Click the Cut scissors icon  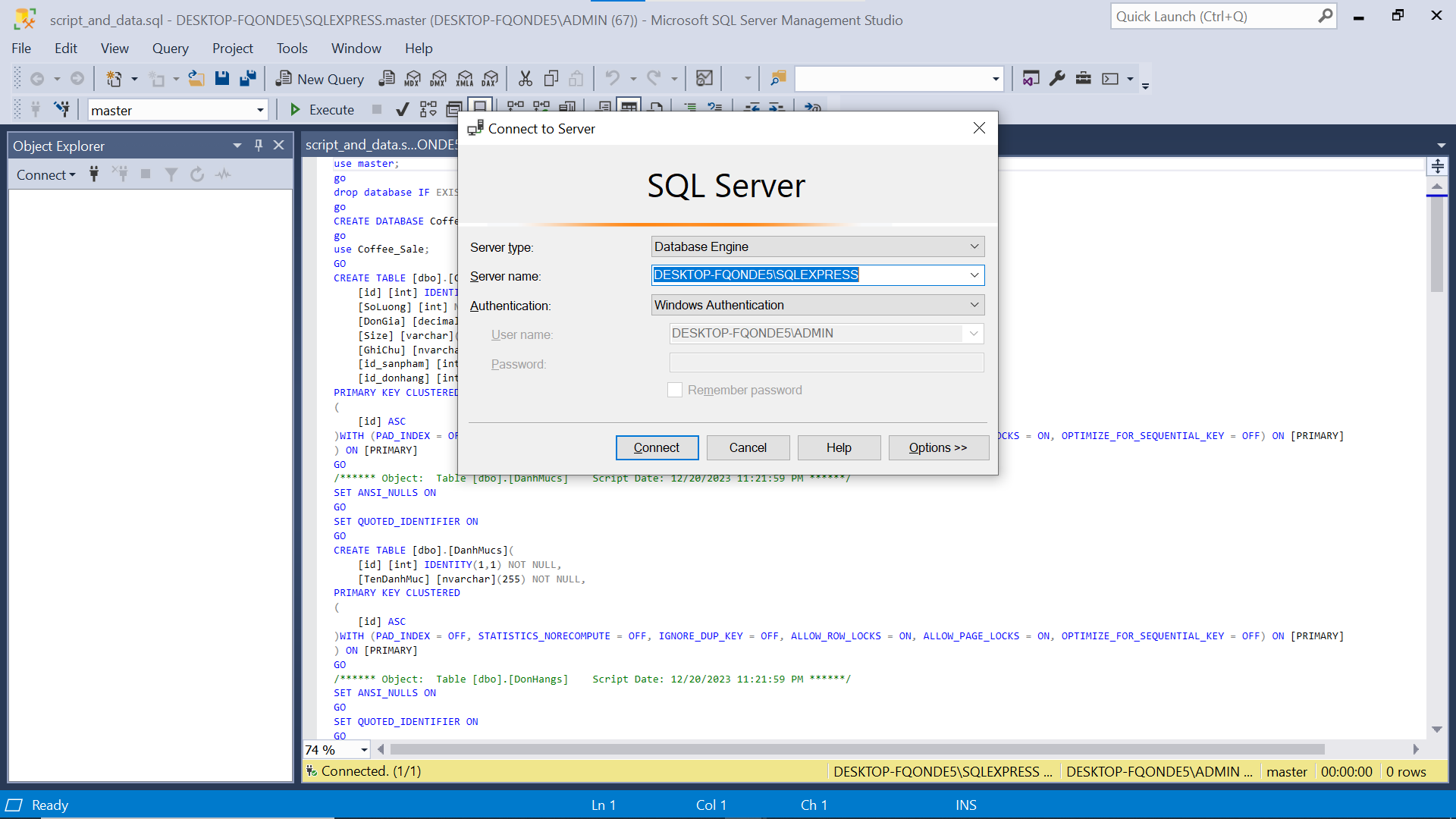(525, 78)
